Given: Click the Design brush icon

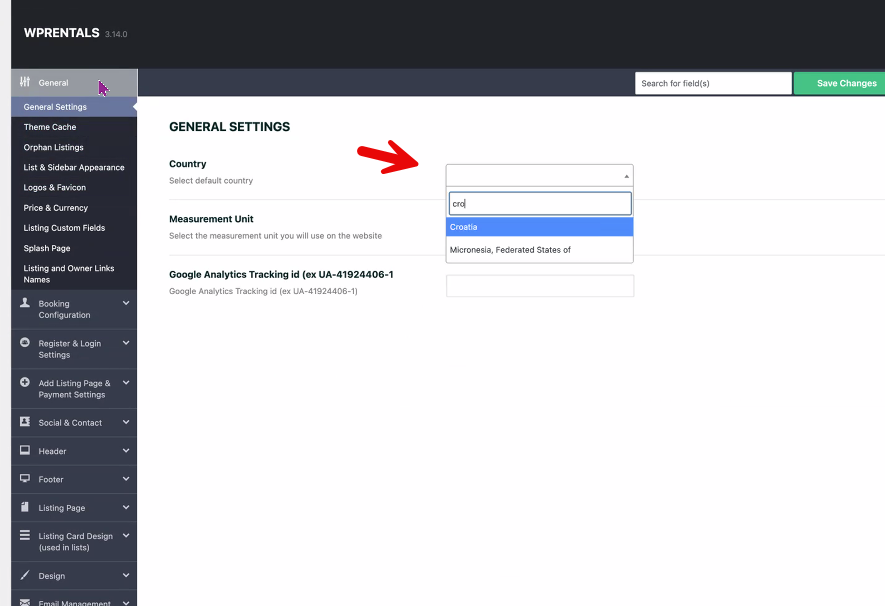Looking at the screenshot, I should coord(25,575).
